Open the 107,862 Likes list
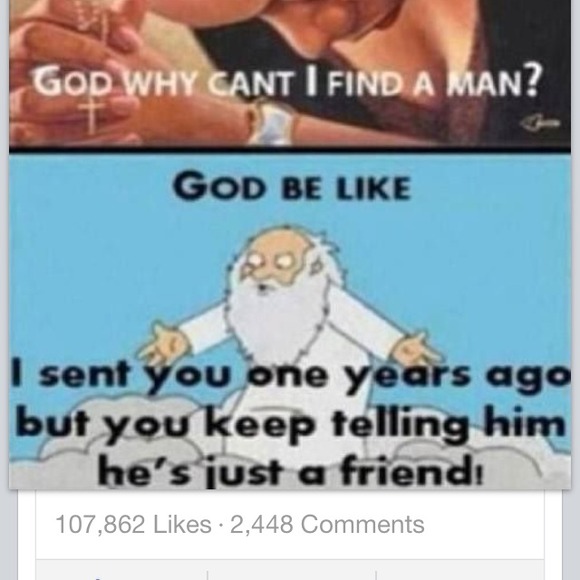 click(133, 524)
